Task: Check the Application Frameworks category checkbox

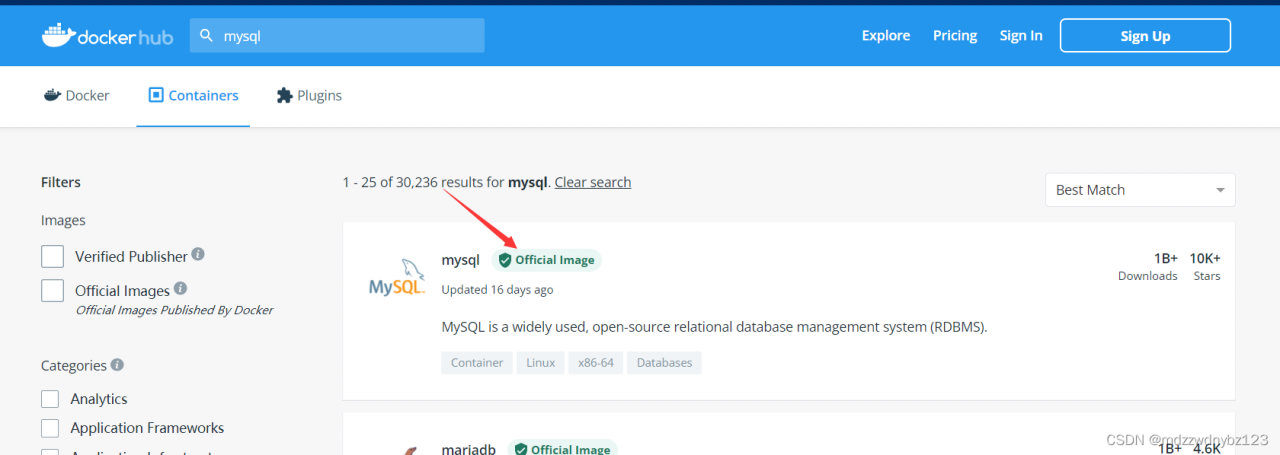Action: point(50,428)
